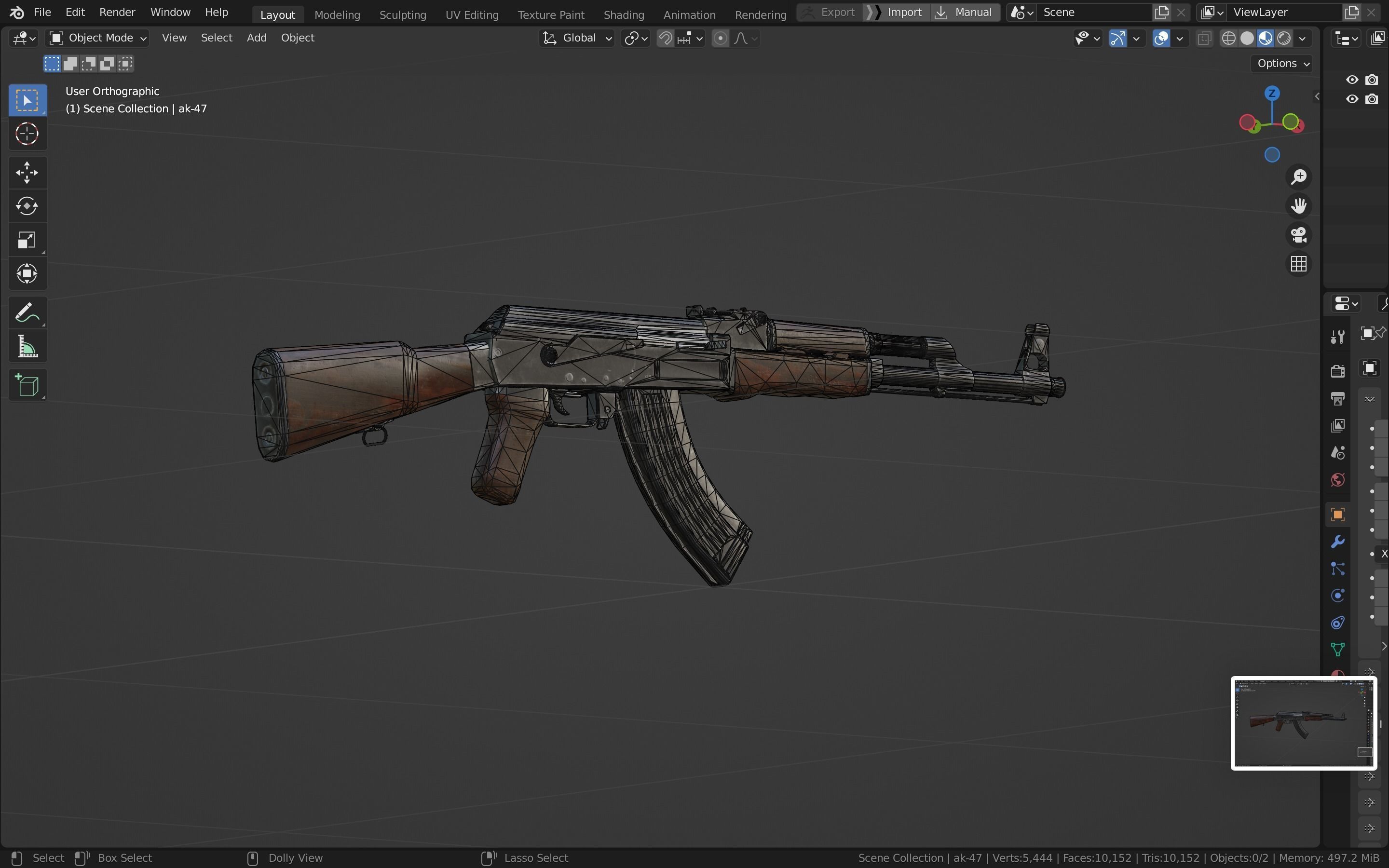Open the Render properties tab icon

coord(1338,371)
